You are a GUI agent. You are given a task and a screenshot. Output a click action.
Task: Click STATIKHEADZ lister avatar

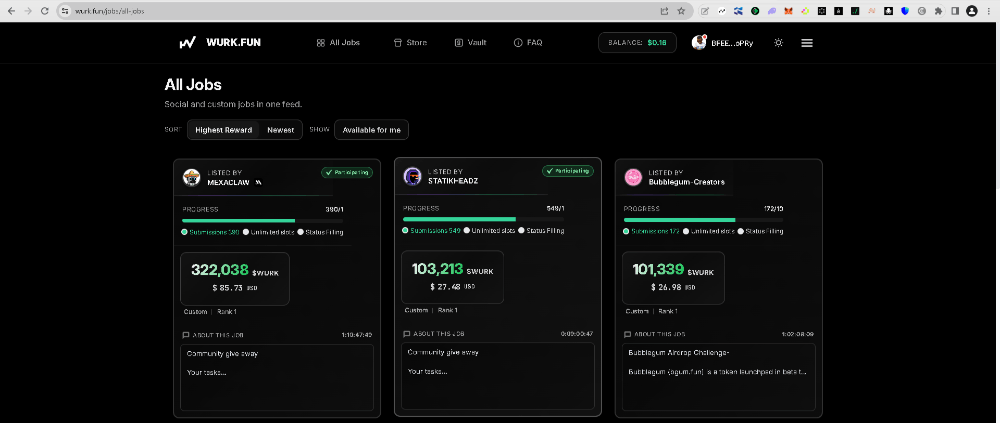[x=412, y=176]
